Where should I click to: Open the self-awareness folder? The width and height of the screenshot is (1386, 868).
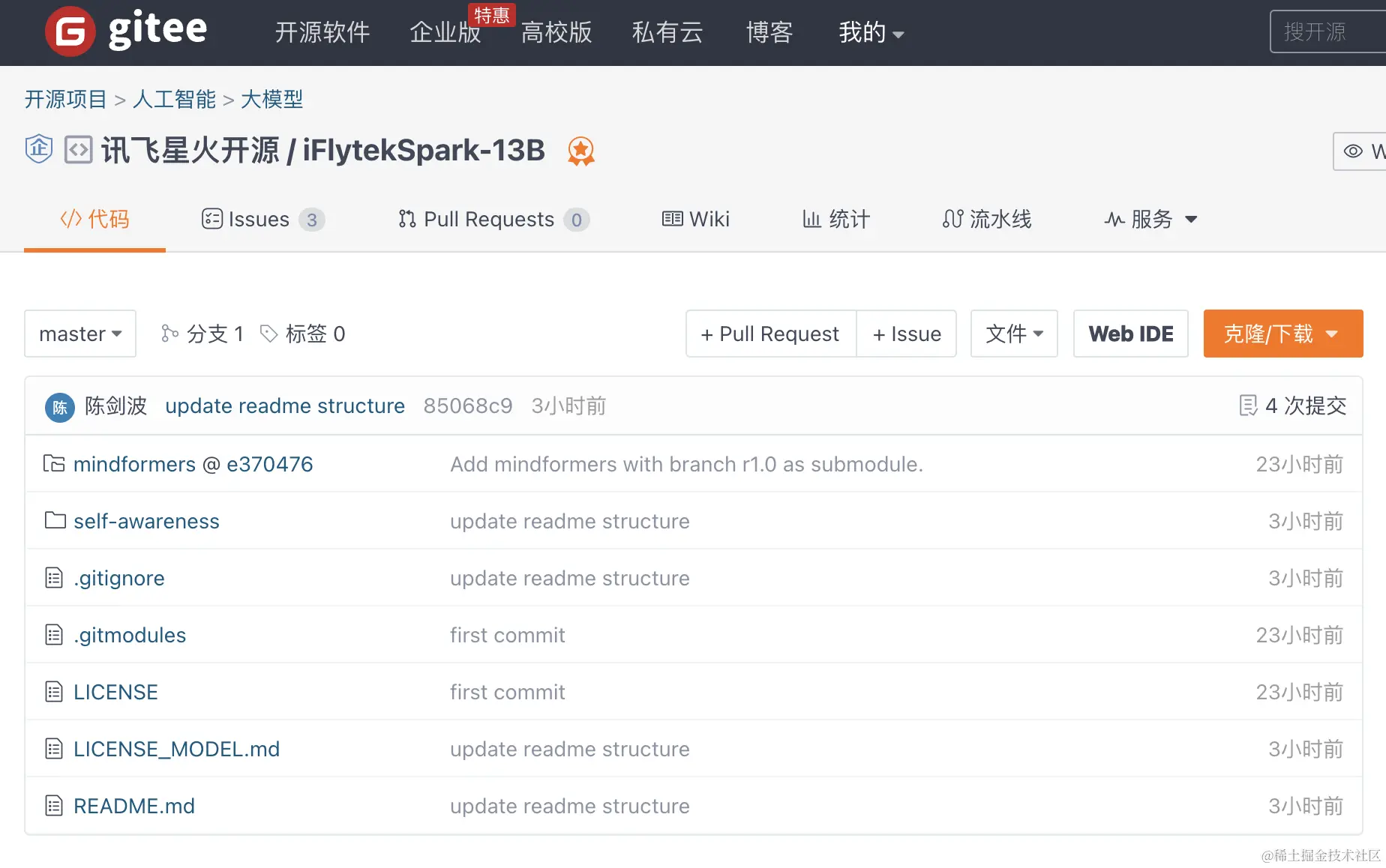pos(146,521)
